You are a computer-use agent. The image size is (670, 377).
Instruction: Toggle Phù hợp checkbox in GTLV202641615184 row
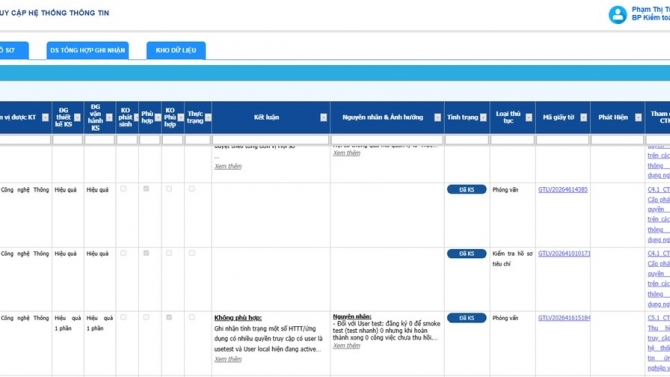coord(146,317)
